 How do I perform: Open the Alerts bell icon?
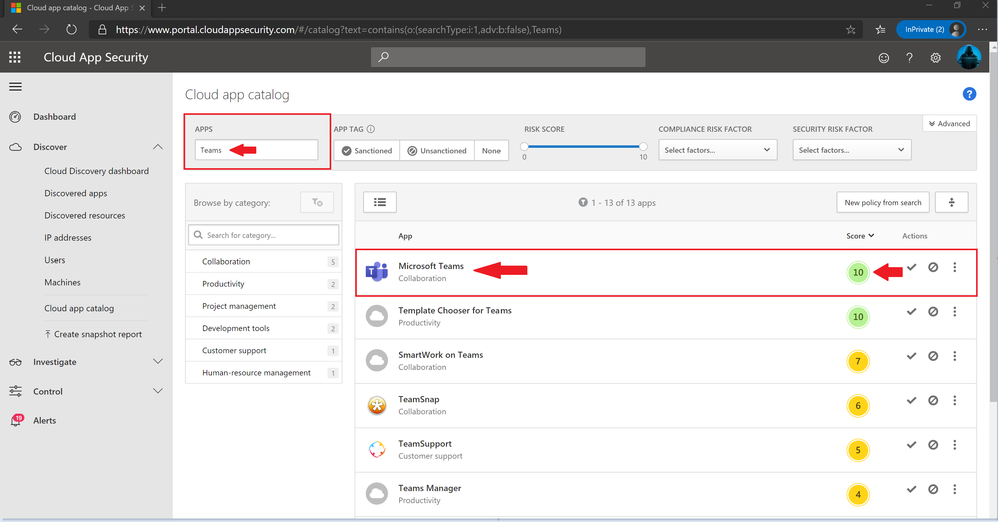[16, 420]
